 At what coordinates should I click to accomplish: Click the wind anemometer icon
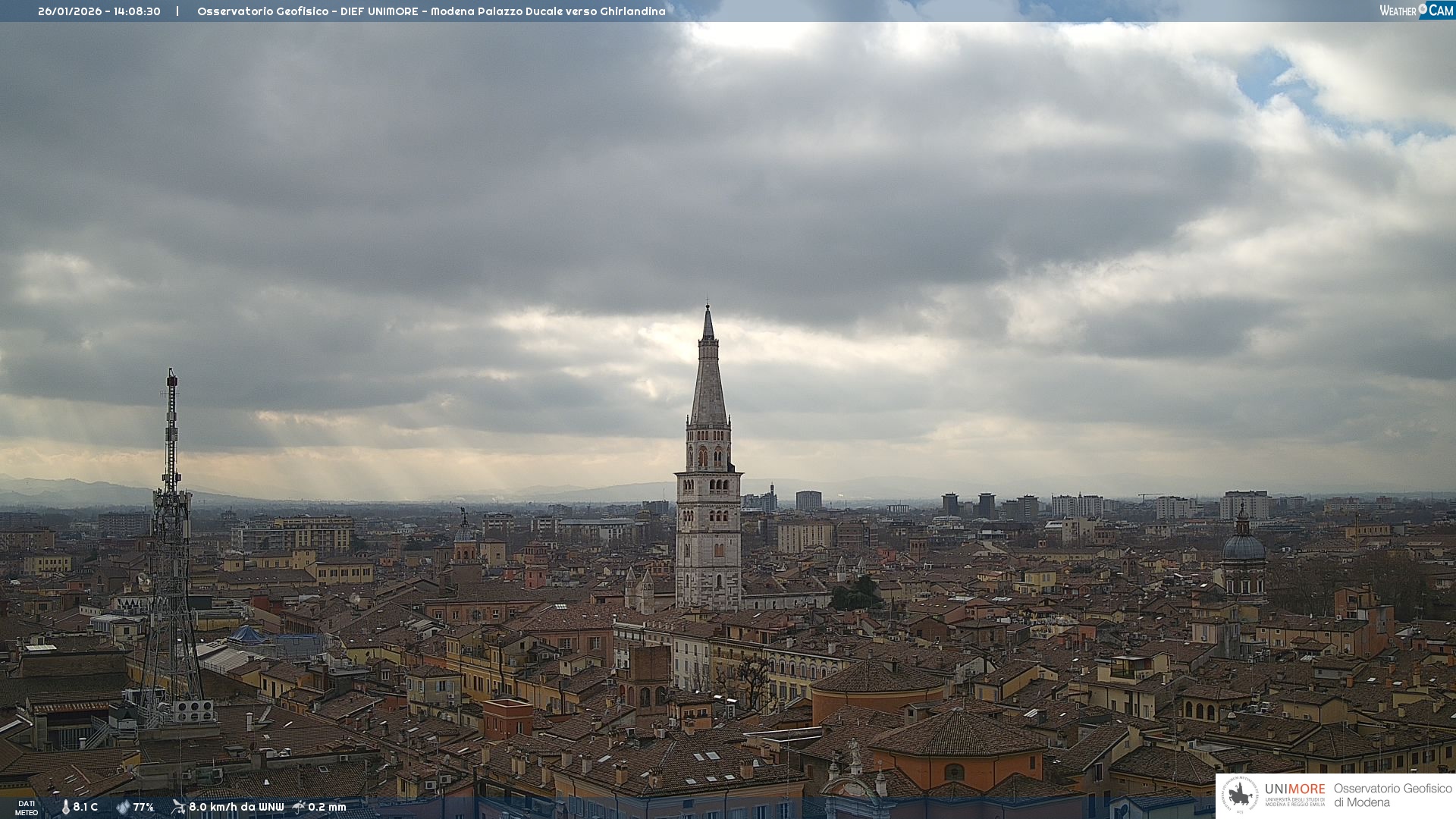(178, 807)
